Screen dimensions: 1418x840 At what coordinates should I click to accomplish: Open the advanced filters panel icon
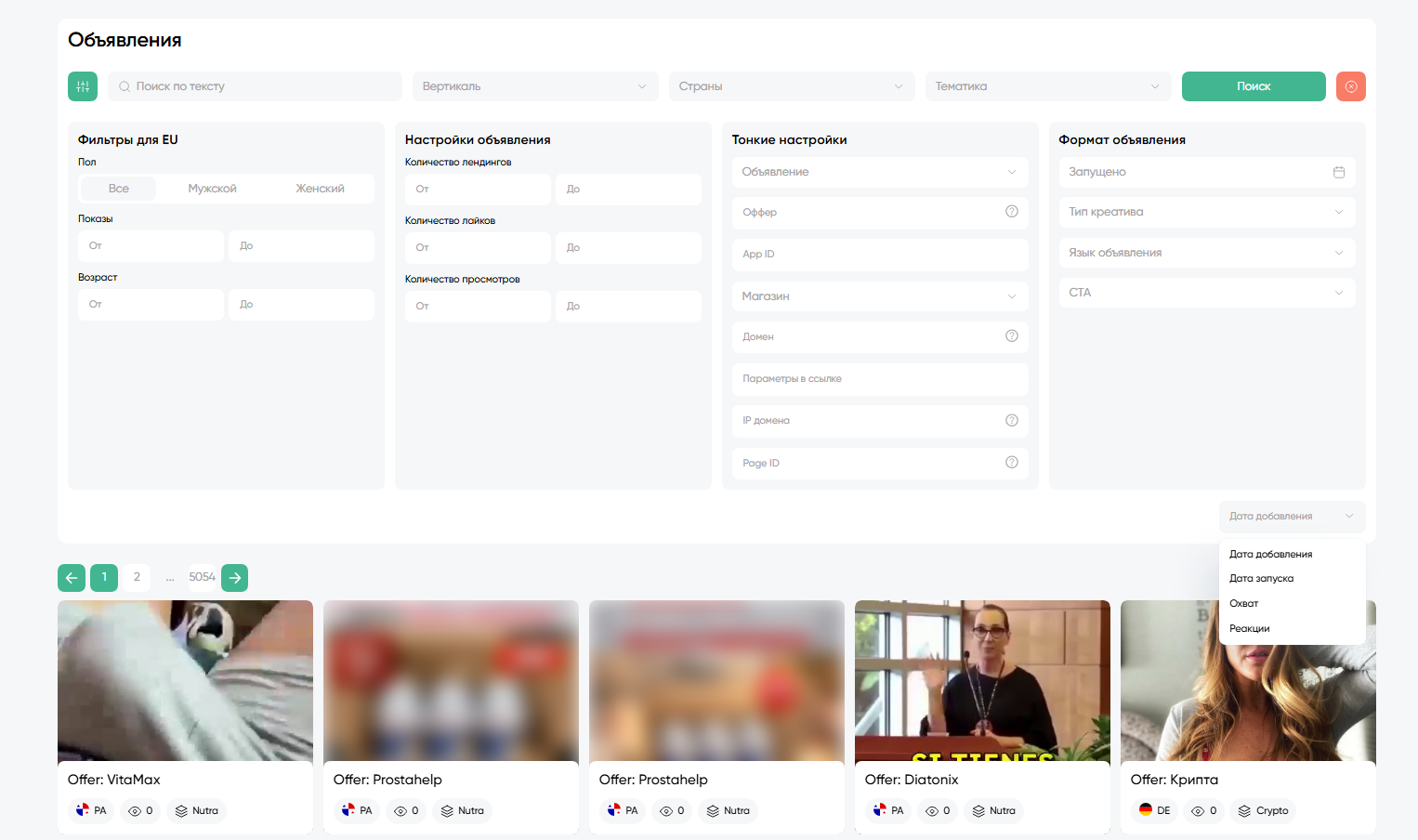tap(82, 85)
